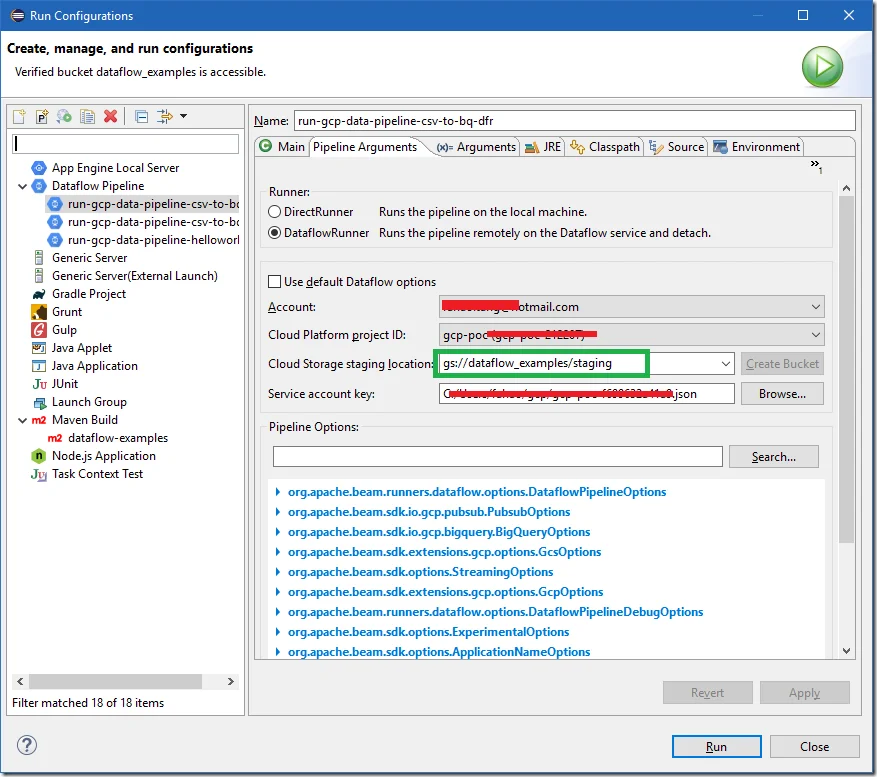Collapse all configurations in tree toolbar
Viewport: 877px width, 777px height.
tap(141, 117)
